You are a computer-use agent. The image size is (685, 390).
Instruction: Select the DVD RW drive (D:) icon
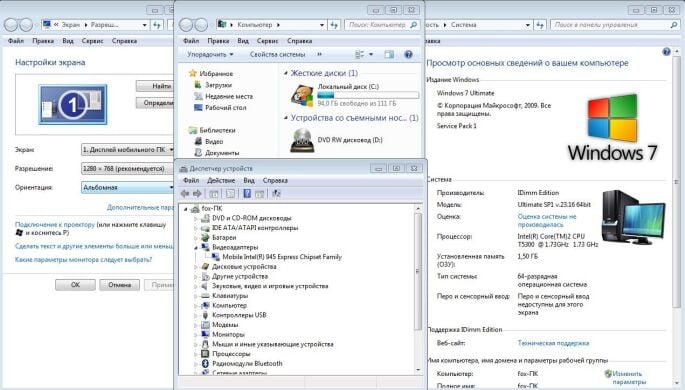(x=302, y=140)
